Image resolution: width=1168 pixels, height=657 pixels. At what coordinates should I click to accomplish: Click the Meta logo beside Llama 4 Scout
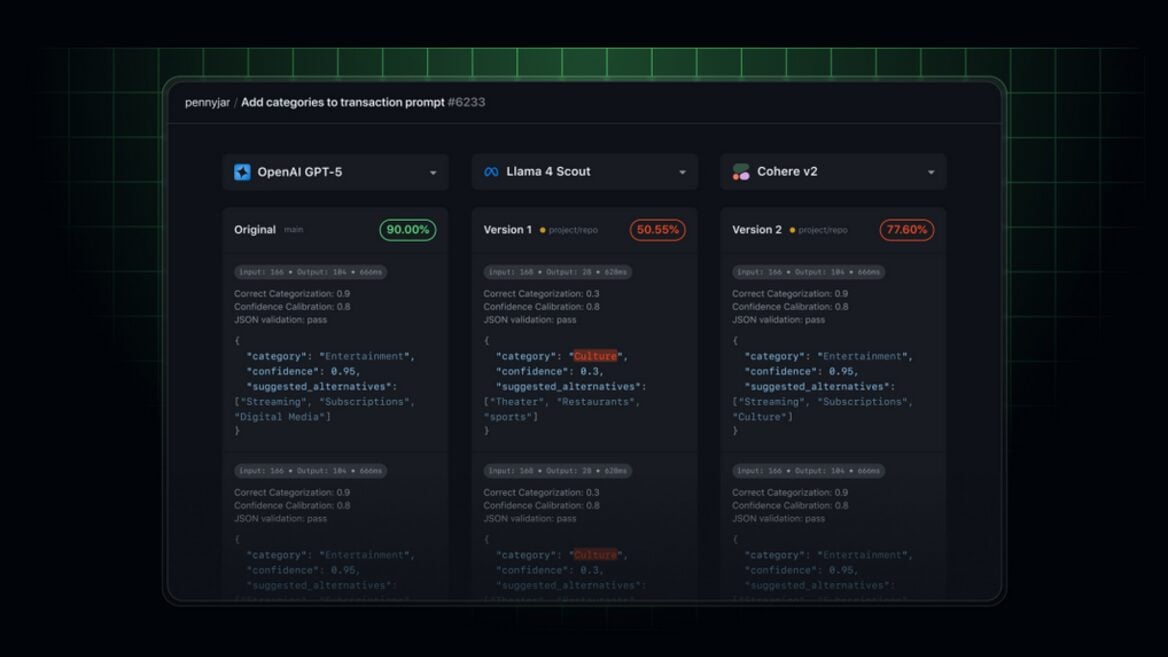[491, 172]
